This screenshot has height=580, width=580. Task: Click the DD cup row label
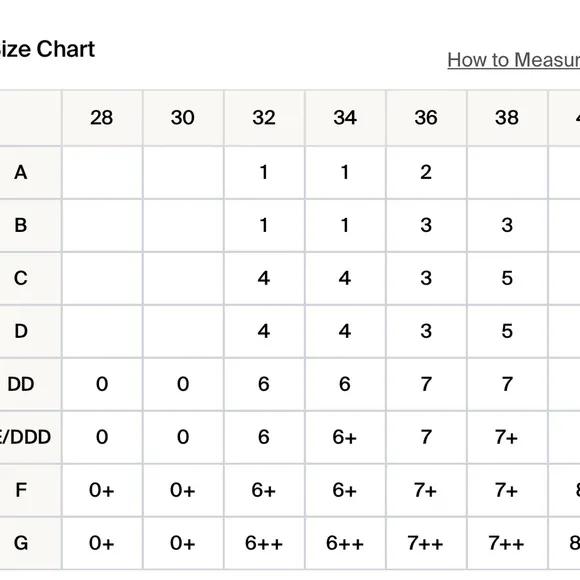click(21, 384)
